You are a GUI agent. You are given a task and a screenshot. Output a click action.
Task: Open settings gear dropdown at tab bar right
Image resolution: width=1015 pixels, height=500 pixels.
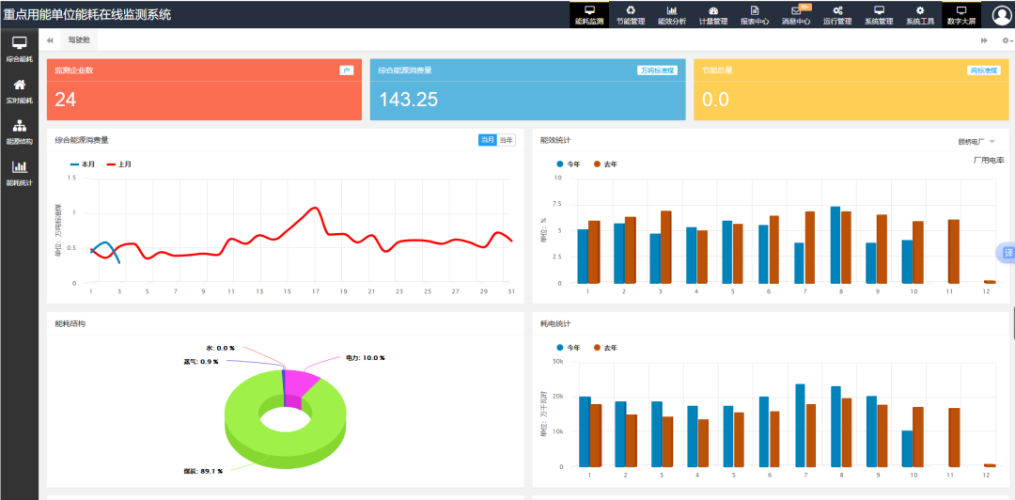(x=1007, y=40)
